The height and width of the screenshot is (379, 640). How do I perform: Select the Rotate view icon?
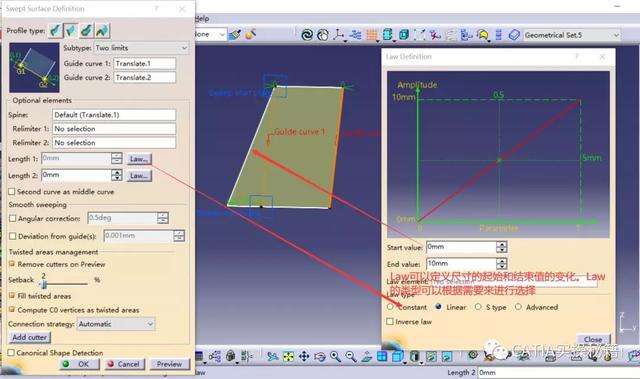[x=320, y=357]
